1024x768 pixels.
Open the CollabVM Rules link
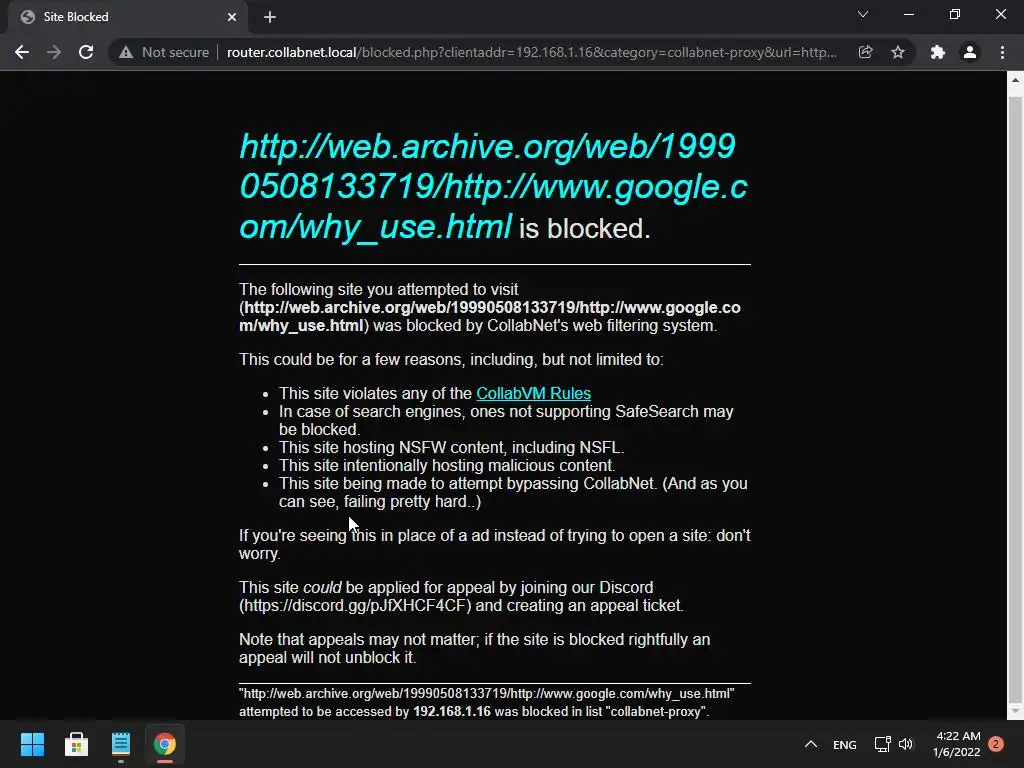pyautogui.click(x=534, y=393)
